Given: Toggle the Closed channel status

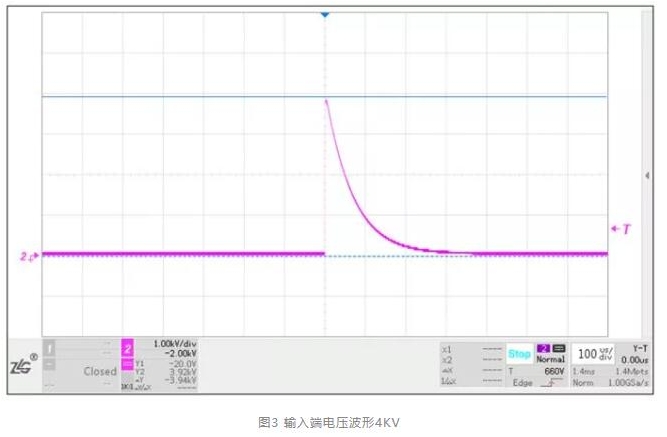Looking at the screenshot, I should point(99,370).
